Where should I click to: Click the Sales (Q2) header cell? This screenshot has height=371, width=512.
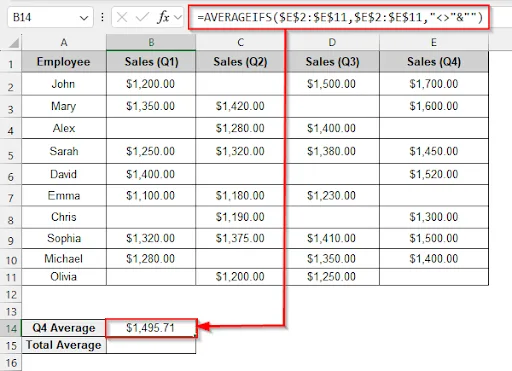coord(240,62)
